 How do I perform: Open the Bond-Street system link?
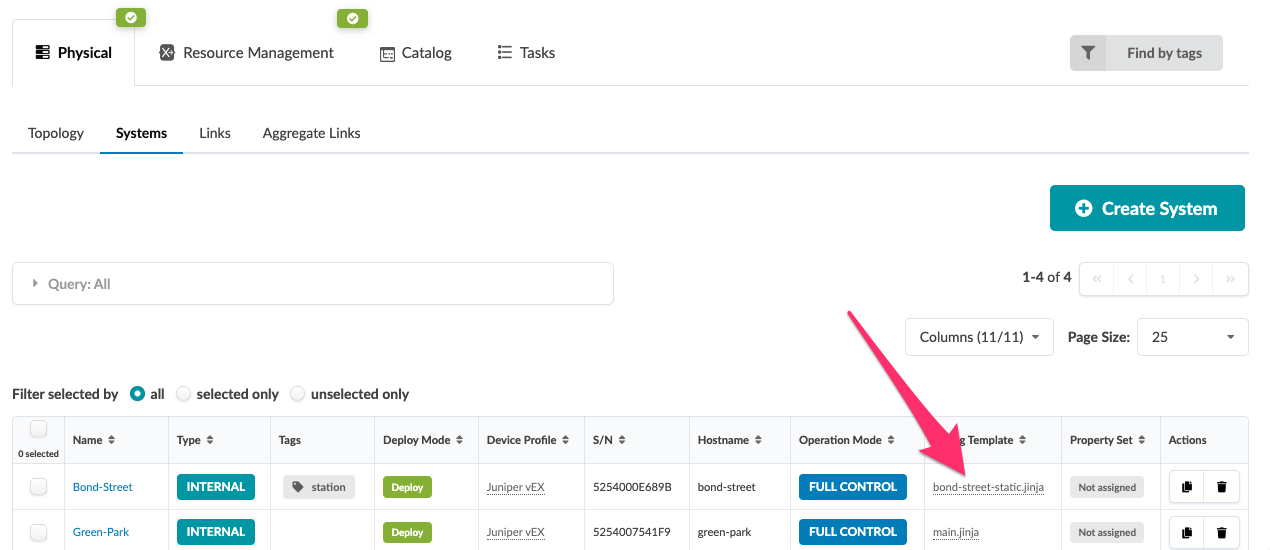click(x=103, y=487)
